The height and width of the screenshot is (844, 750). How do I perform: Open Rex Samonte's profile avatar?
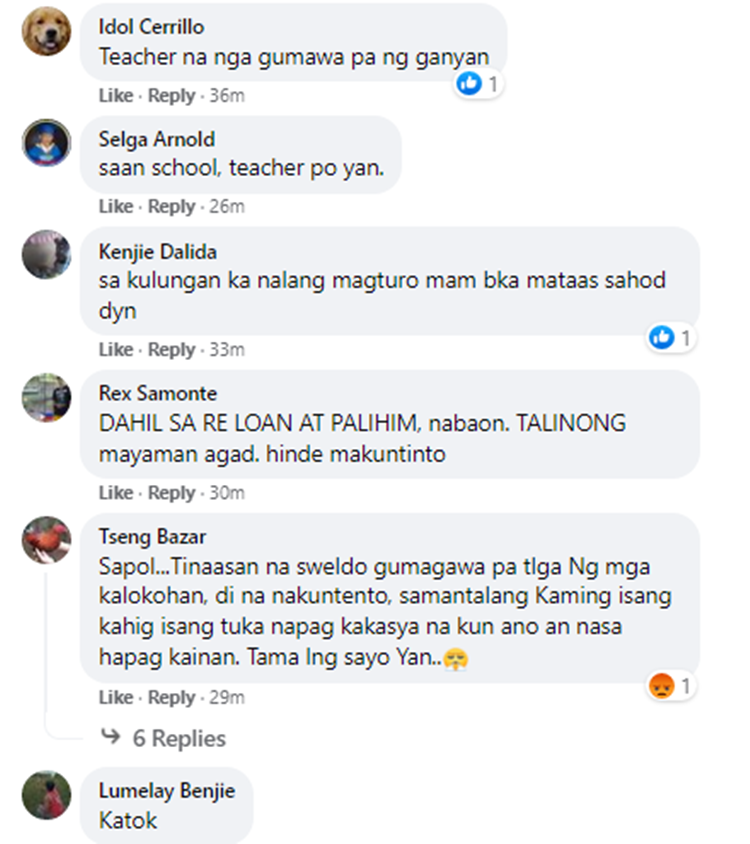tap(46, 398)
